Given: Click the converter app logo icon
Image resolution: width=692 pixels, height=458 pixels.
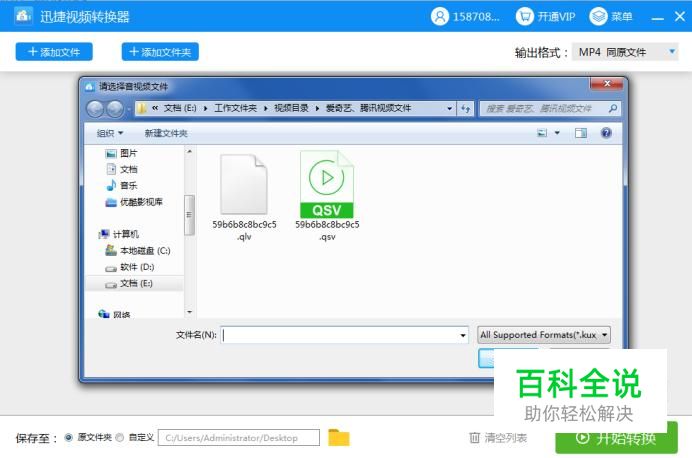Looking at the screenshot, I should click(x=23, y=16).
